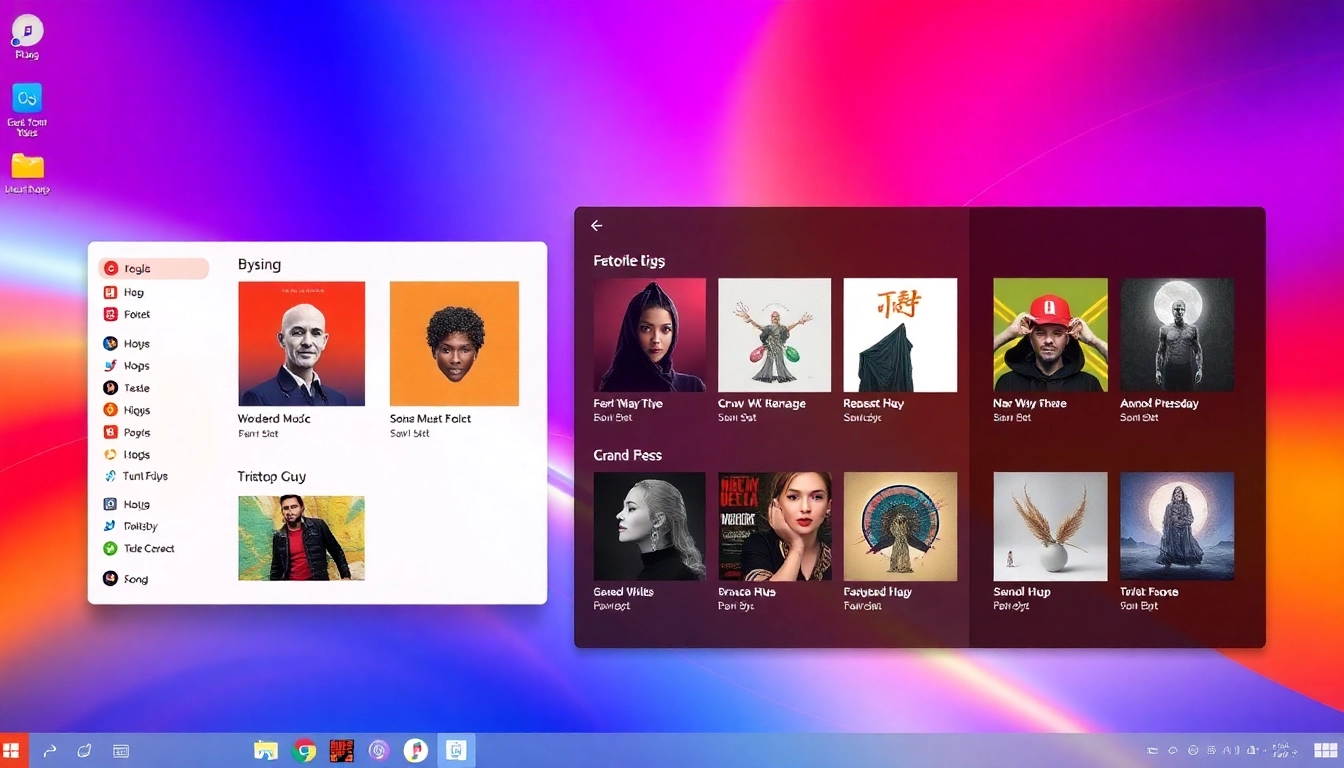The image size is (1344, 768).
Task: Open the purple spiral app in taskbar
Action: (x=379, y=750)
